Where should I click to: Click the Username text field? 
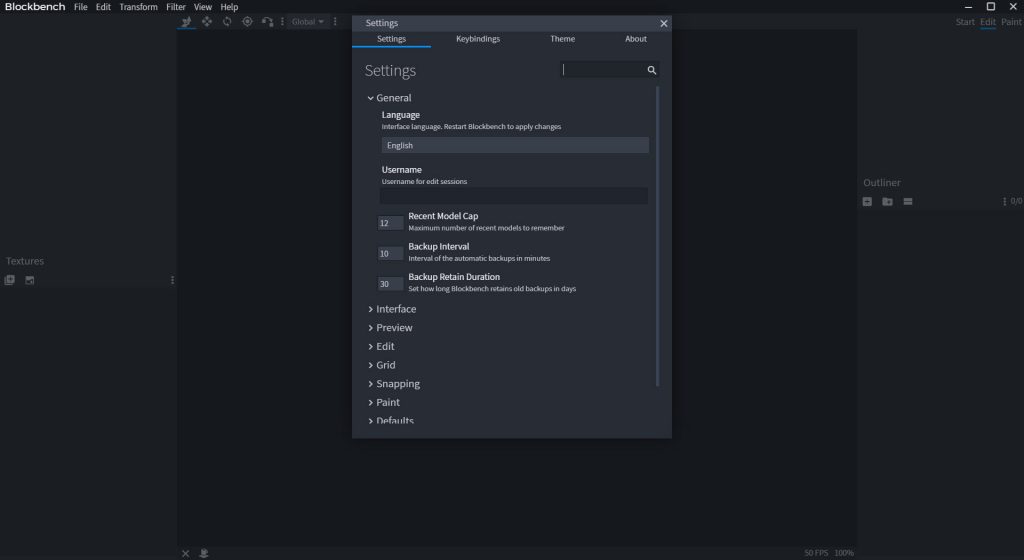tap(515, 196)
